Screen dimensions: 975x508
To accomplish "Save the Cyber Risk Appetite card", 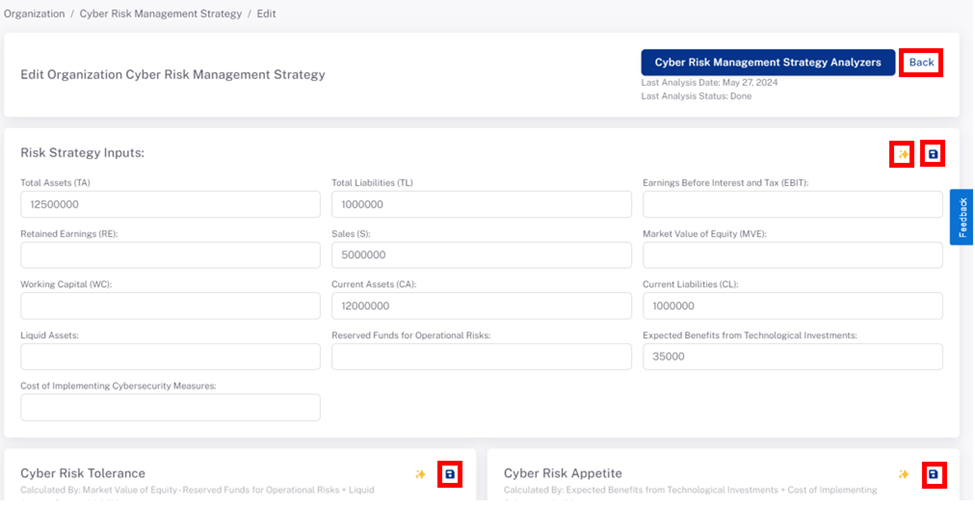I will coord(933,474).
